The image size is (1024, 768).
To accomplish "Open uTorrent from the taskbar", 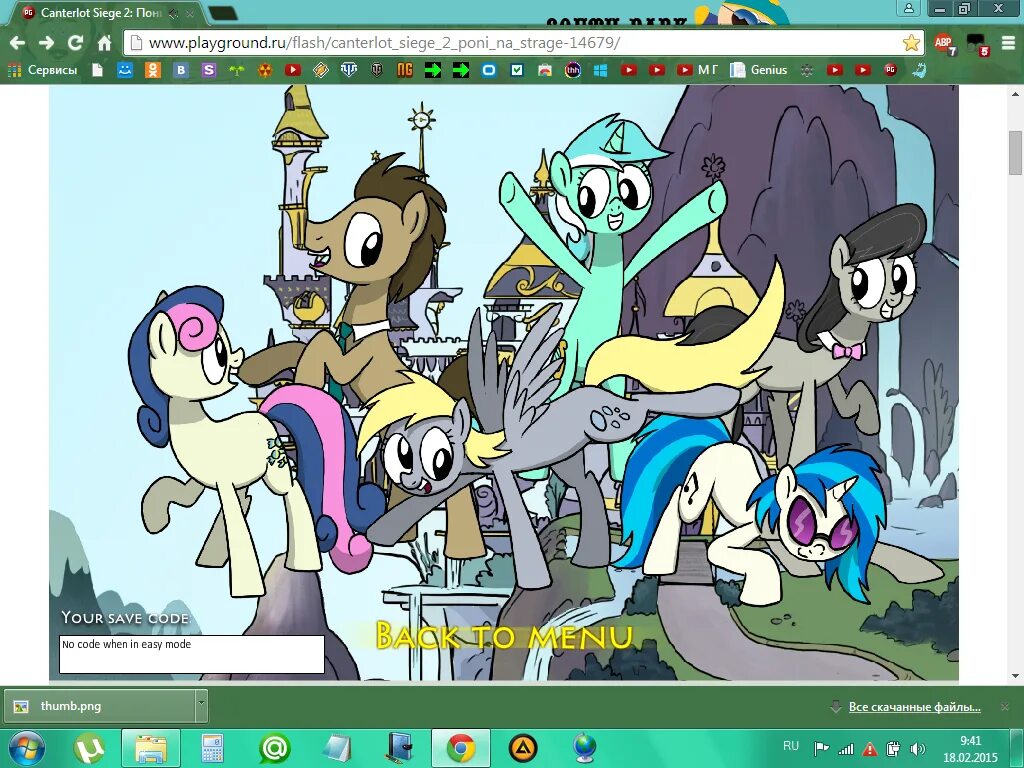I will 89,748.
